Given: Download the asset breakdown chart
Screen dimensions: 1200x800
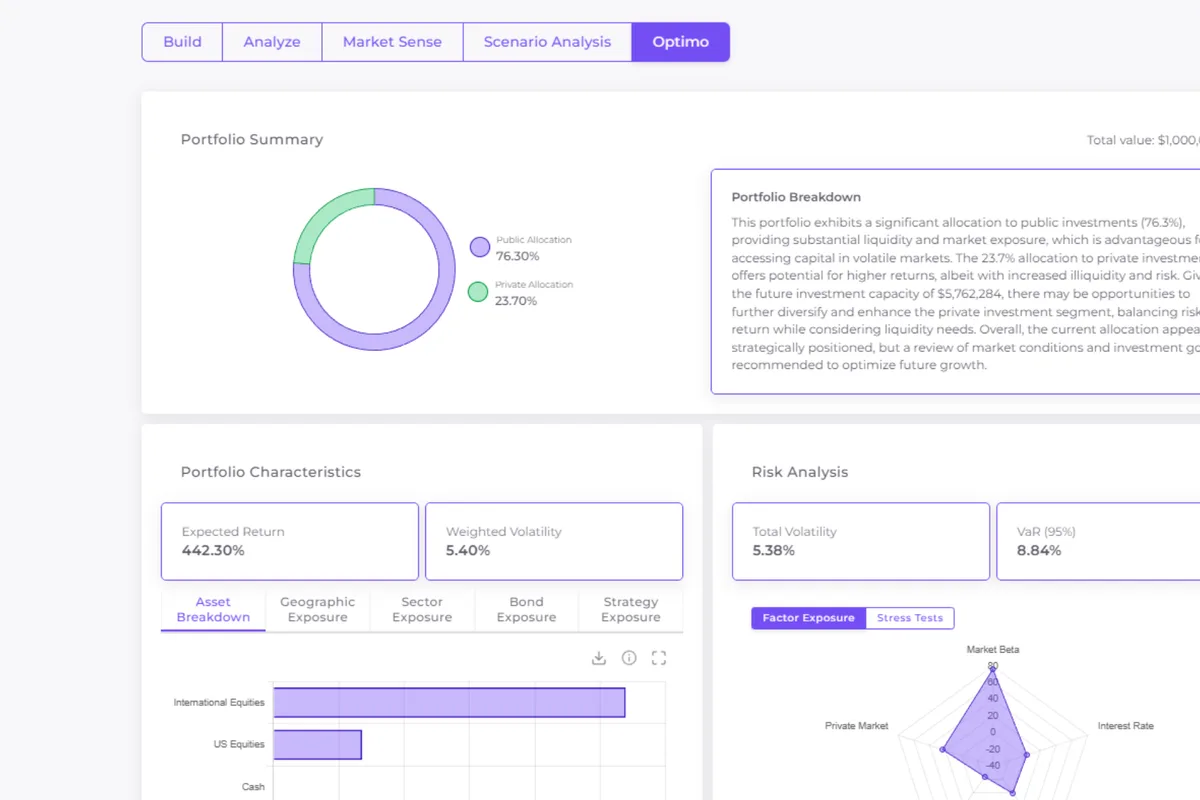Looking at the screenshot, I should pos(599,658).
